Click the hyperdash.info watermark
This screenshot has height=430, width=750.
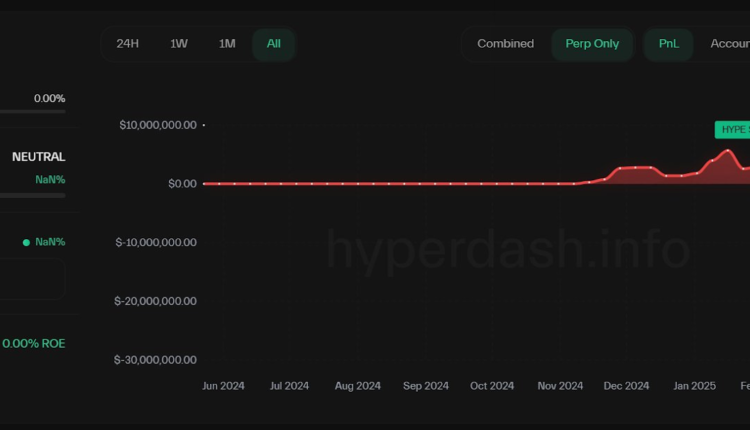(508, 250)
